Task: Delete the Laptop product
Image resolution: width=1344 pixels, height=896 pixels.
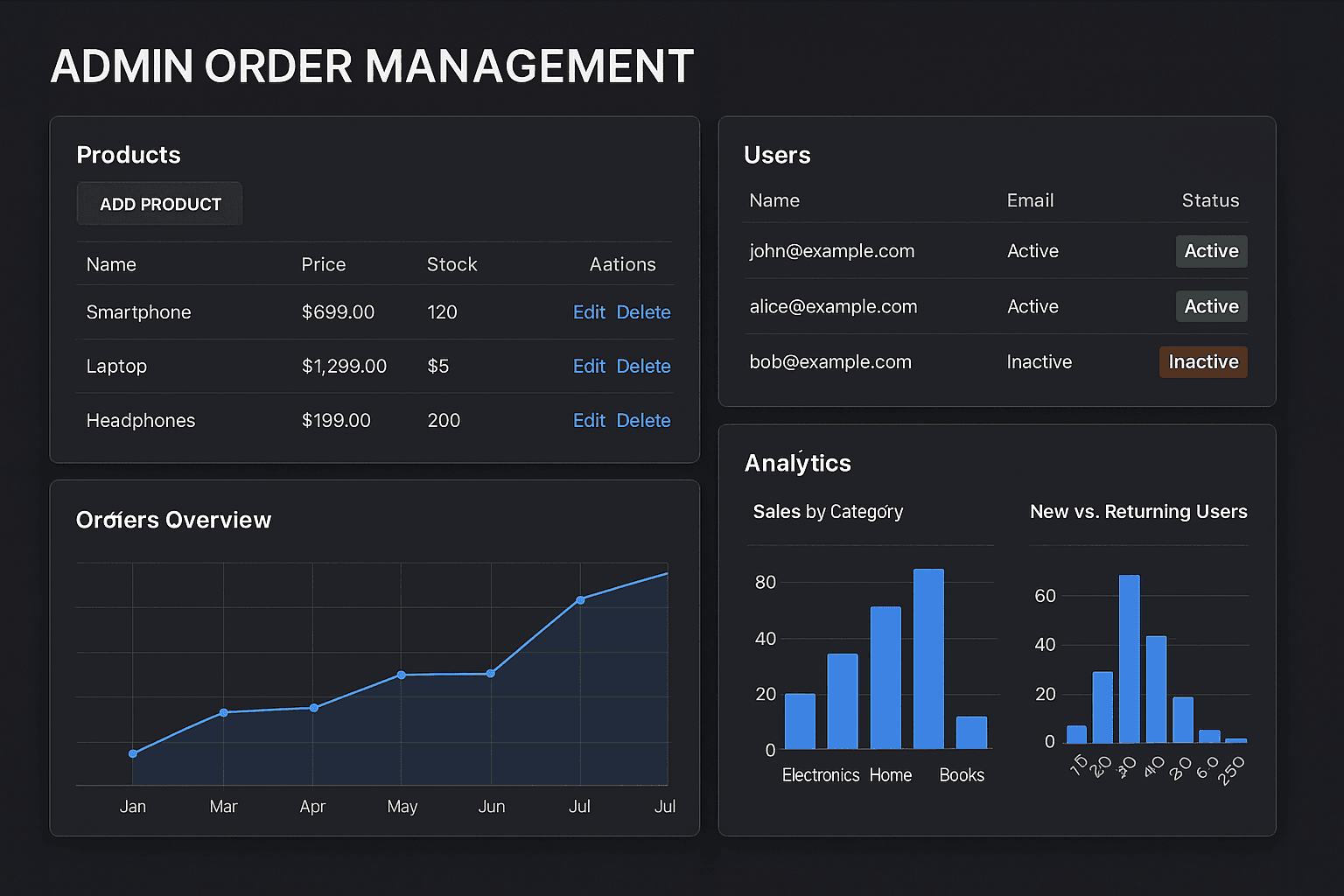Action: (x=643, y=366)
